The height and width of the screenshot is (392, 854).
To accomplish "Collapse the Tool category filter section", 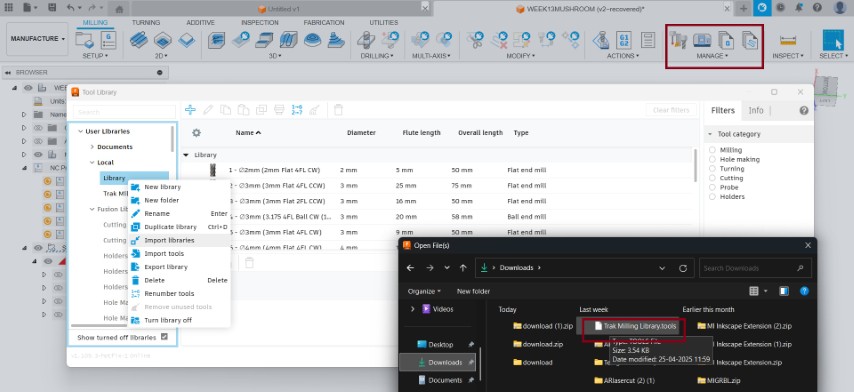I will click(710, 134).
